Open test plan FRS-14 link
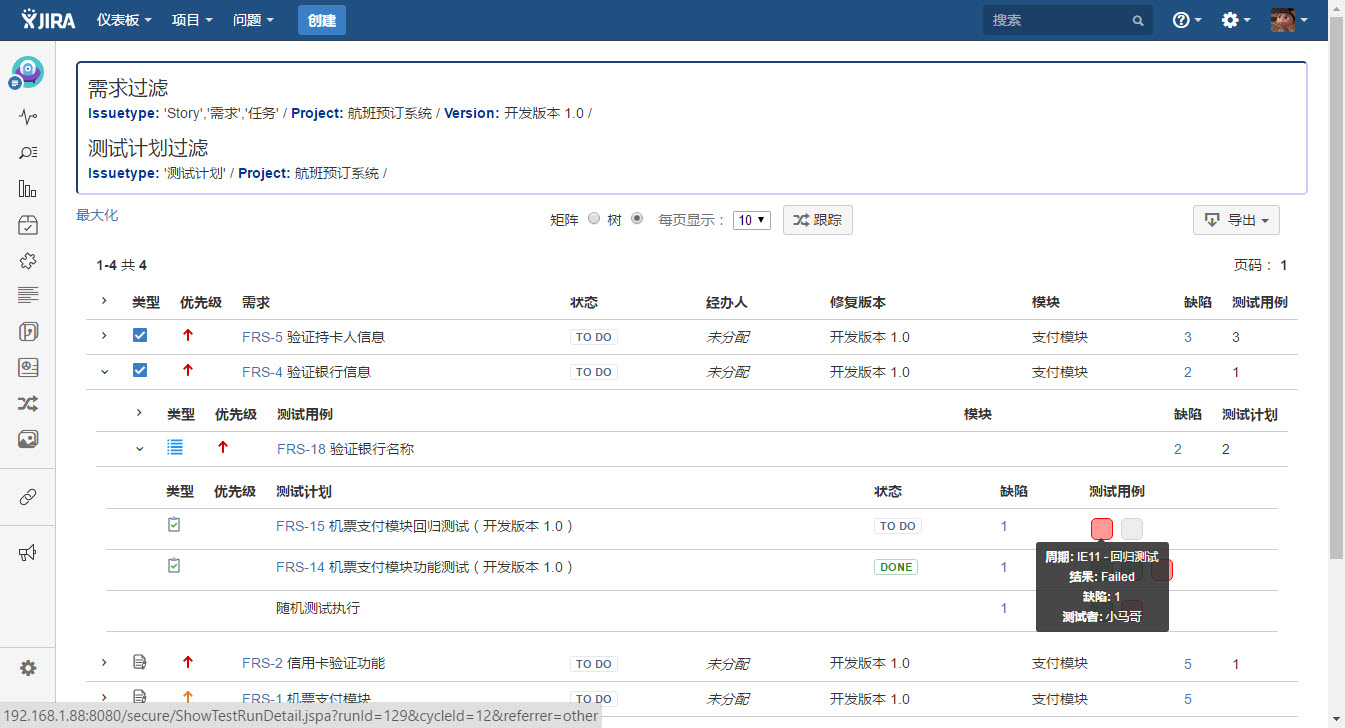 (300, 567)
